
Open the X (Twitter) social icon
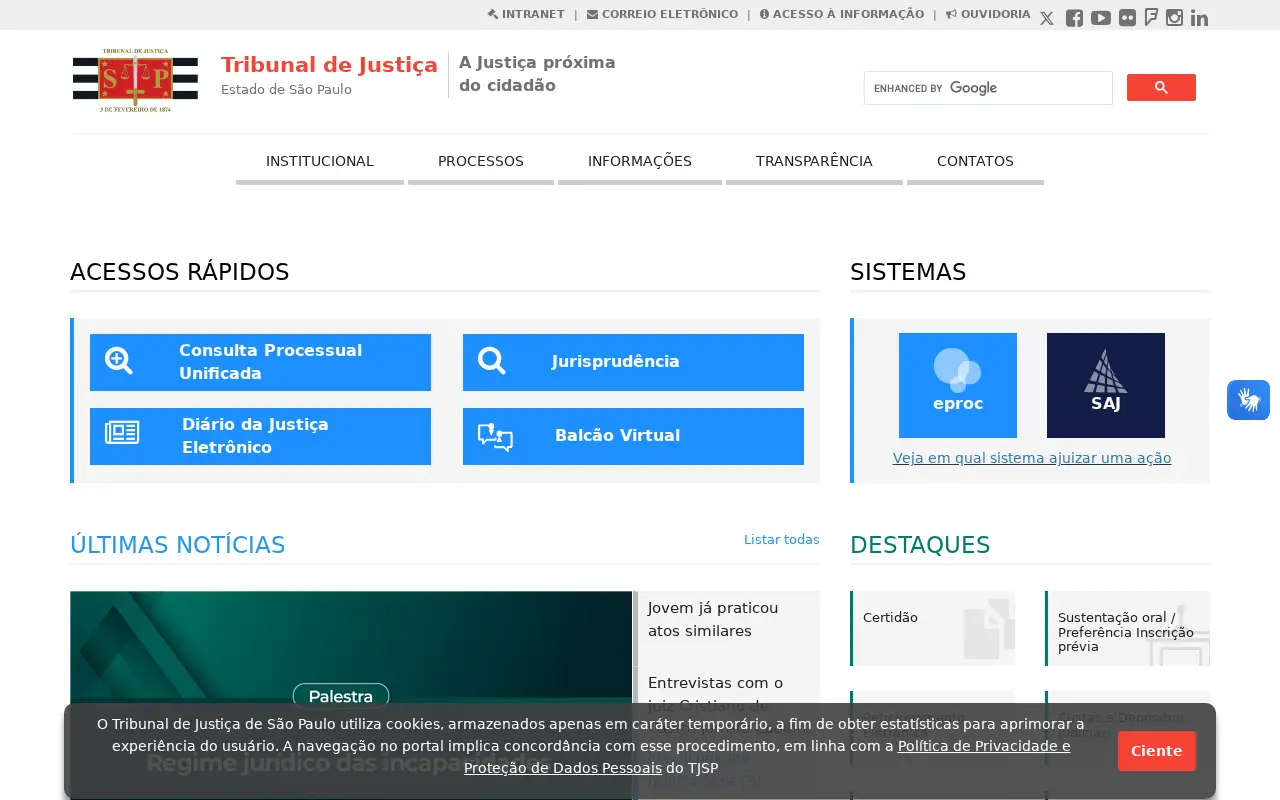[1047, 18]
